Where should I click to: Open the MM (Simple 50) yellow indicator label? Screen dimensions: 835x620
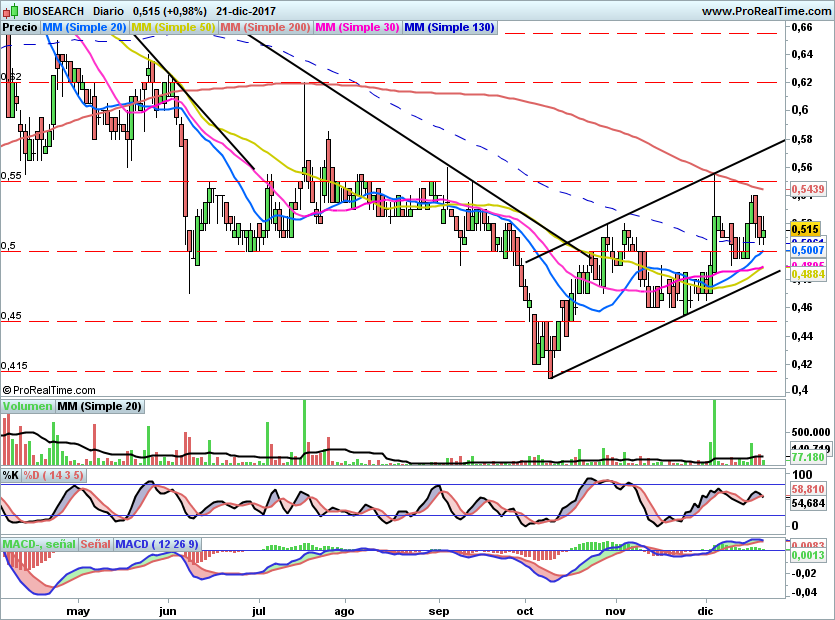tap(173, 28)
